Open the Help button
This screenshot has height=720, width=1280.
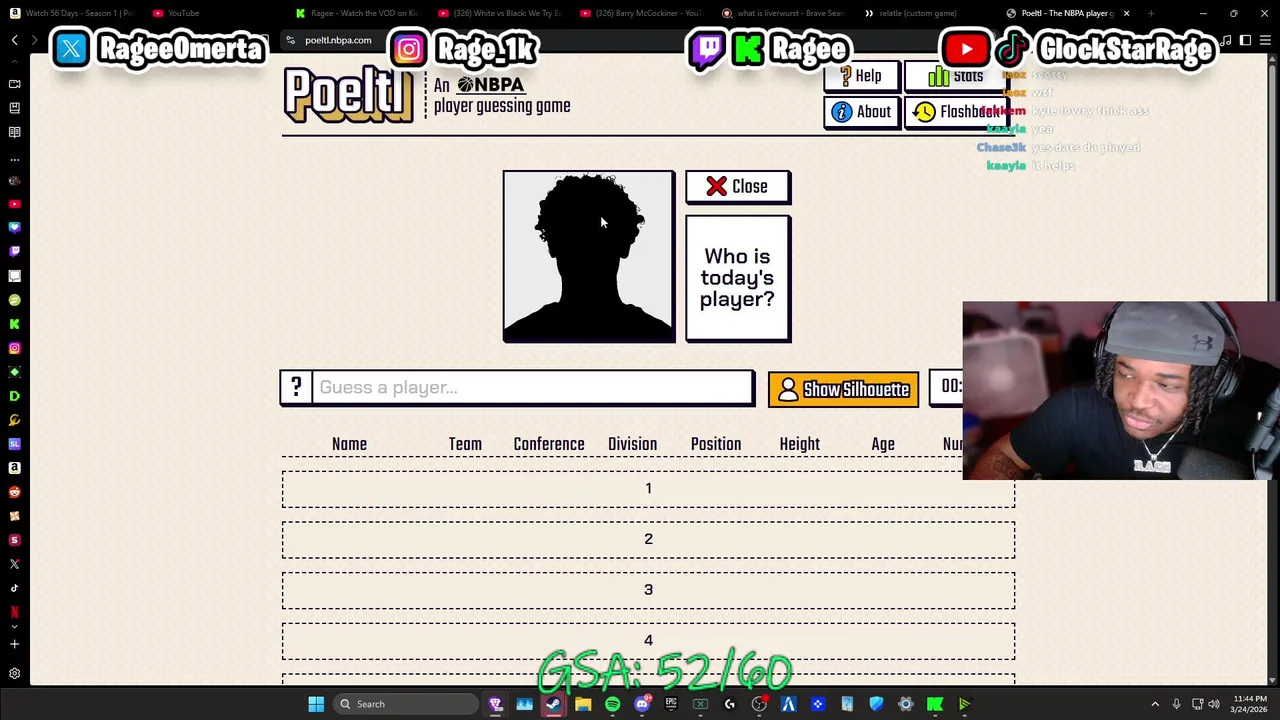pos(862,77)
